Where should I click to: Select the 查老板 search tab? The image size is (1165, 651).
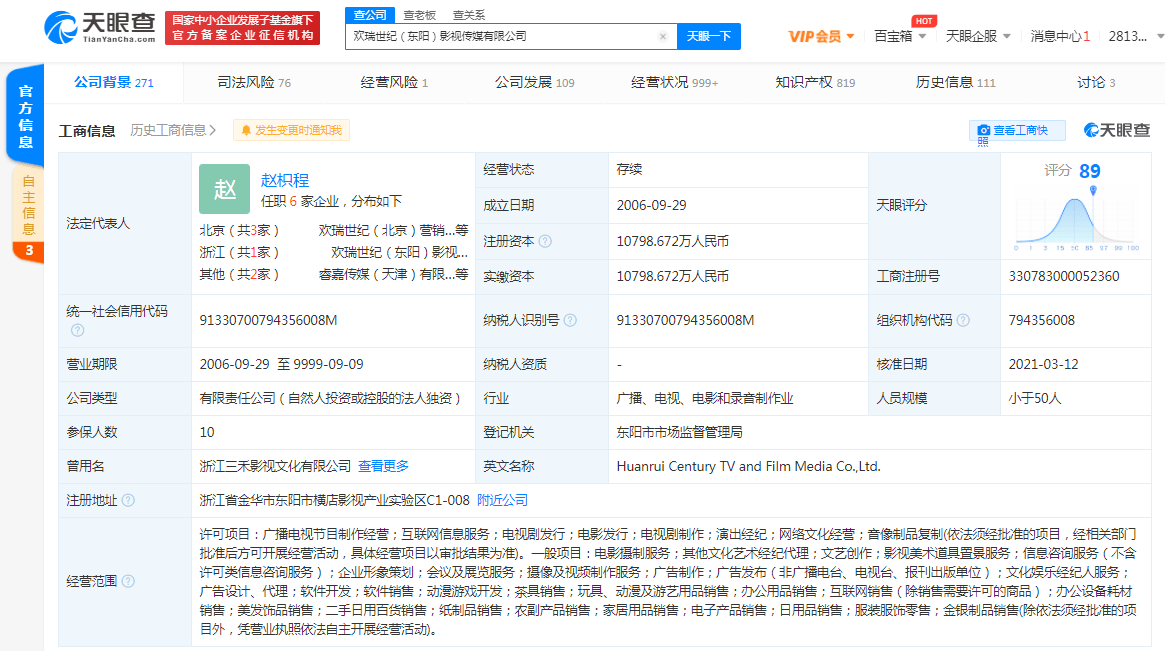(x=420, y=15)
